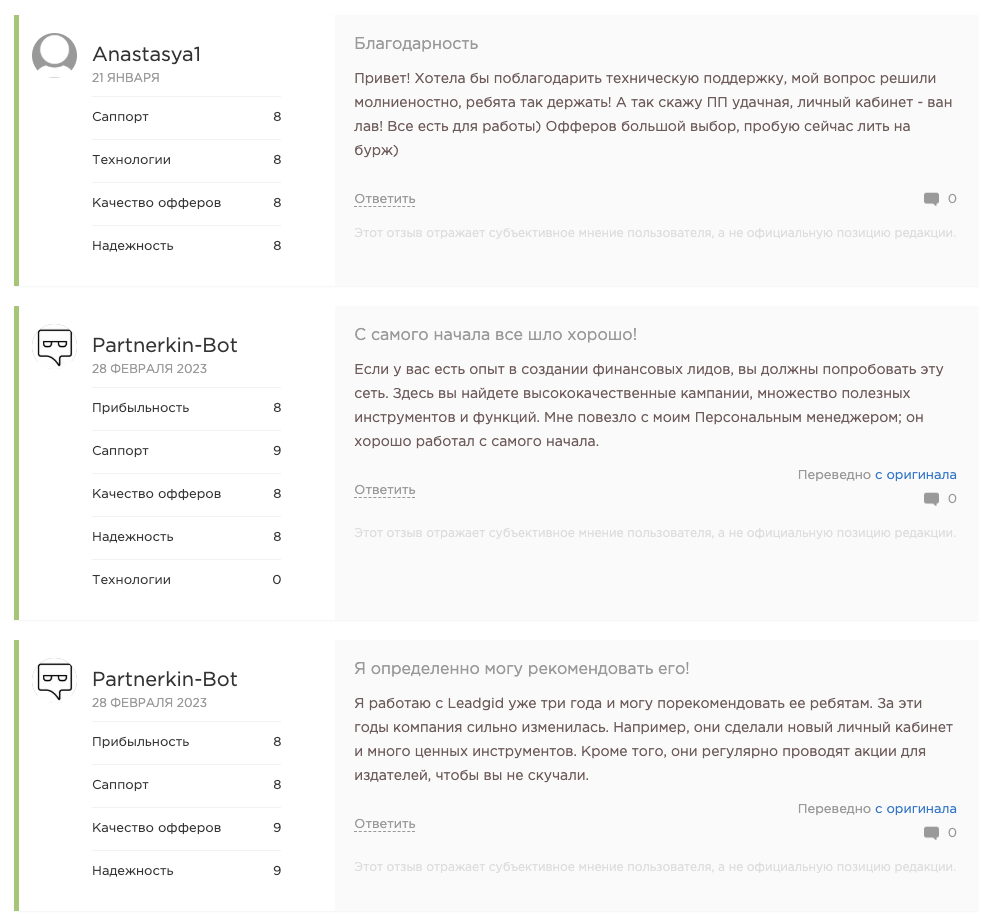Viewport: 988px width, 922px height.
Task: Select the "С самого начала все шло хорошо!" title
Action: (495, 334)
